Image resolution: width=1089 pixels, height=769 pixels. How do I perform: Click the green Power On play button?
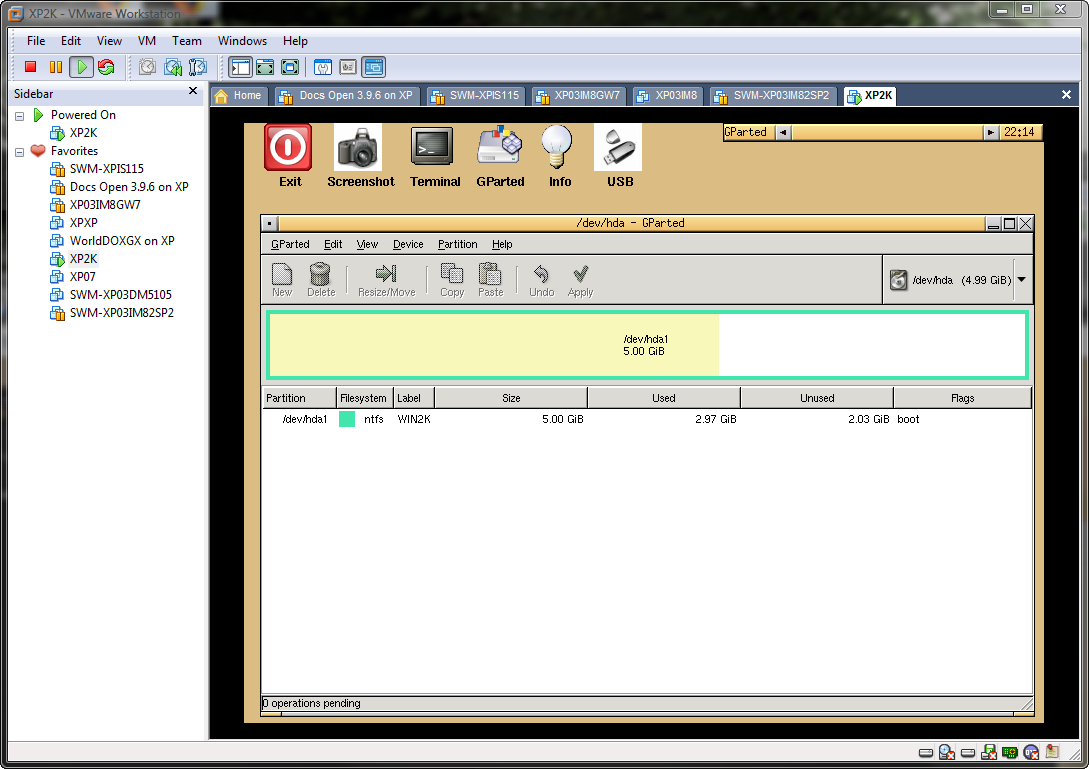(x=81, y=67)
